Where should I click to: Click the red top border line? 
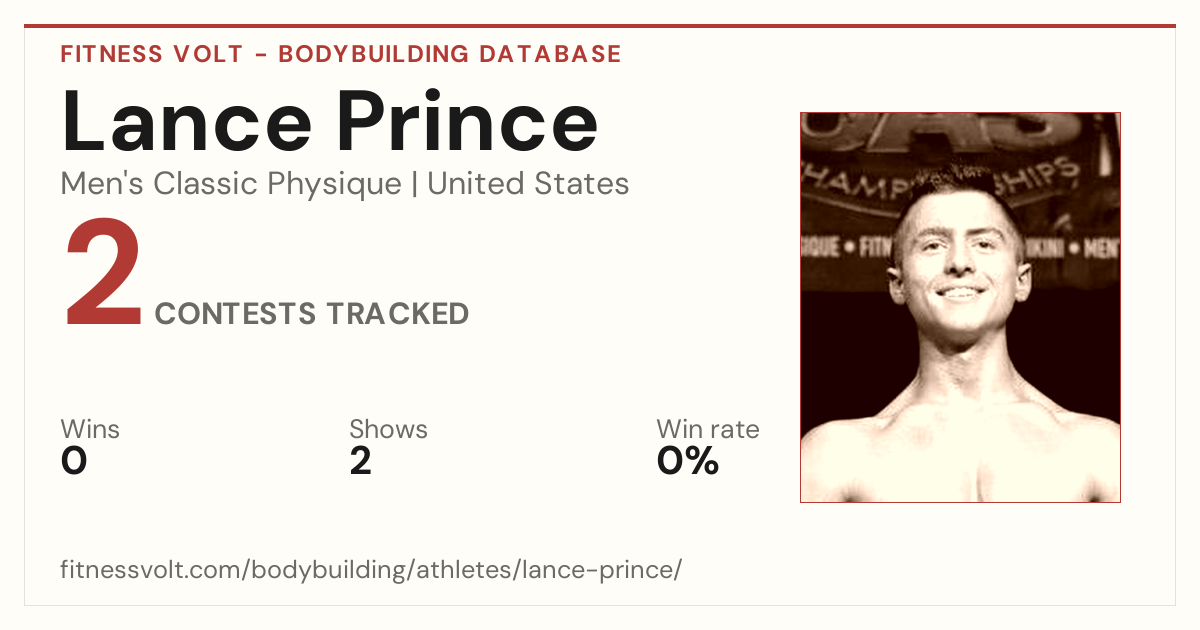[x=600, y=26]
